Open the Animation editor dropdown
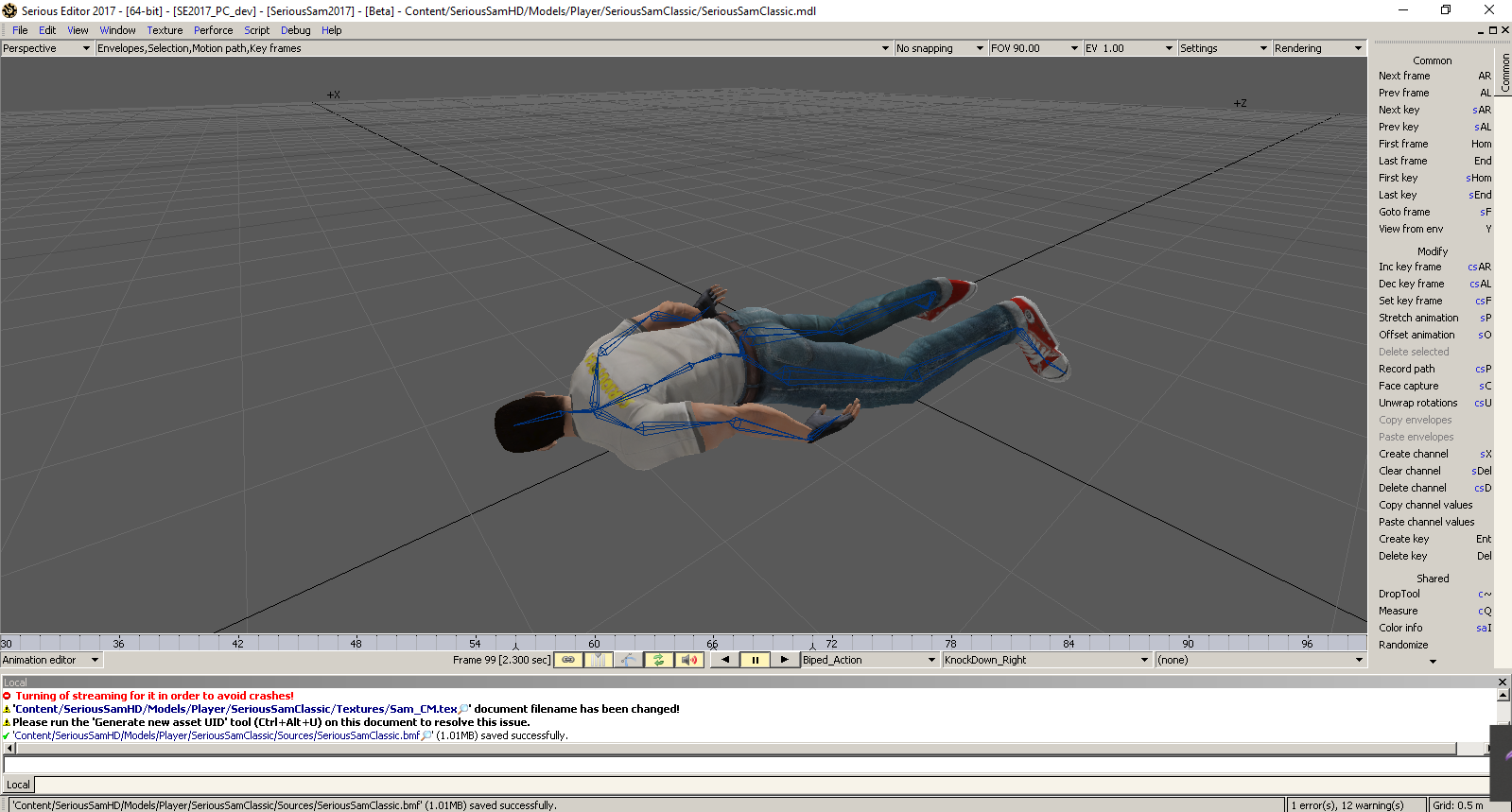This screenshot has height=812, width=1512. [x=51, y=660]
